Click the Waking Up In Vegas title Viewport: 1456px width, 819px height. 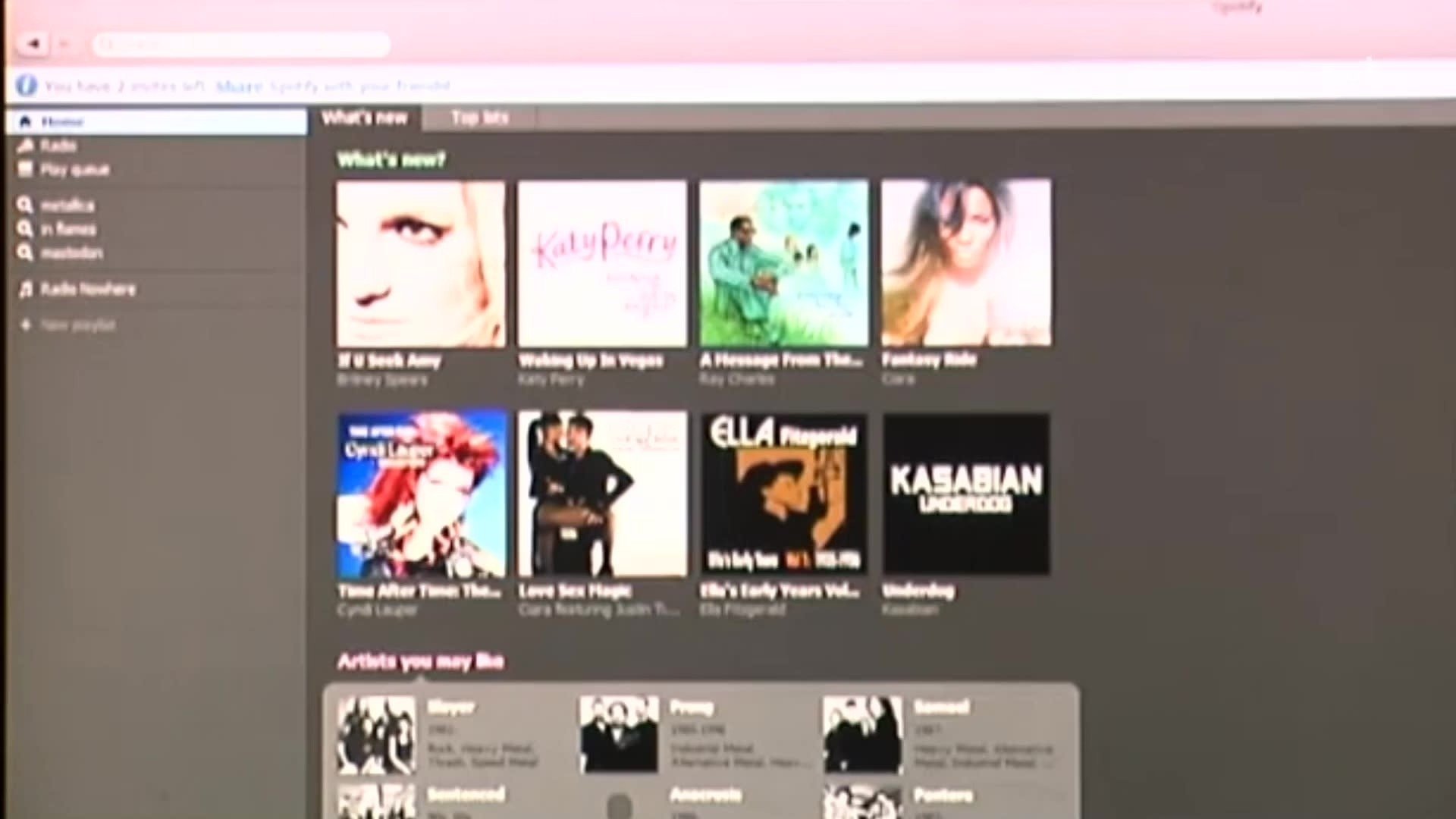591,361
